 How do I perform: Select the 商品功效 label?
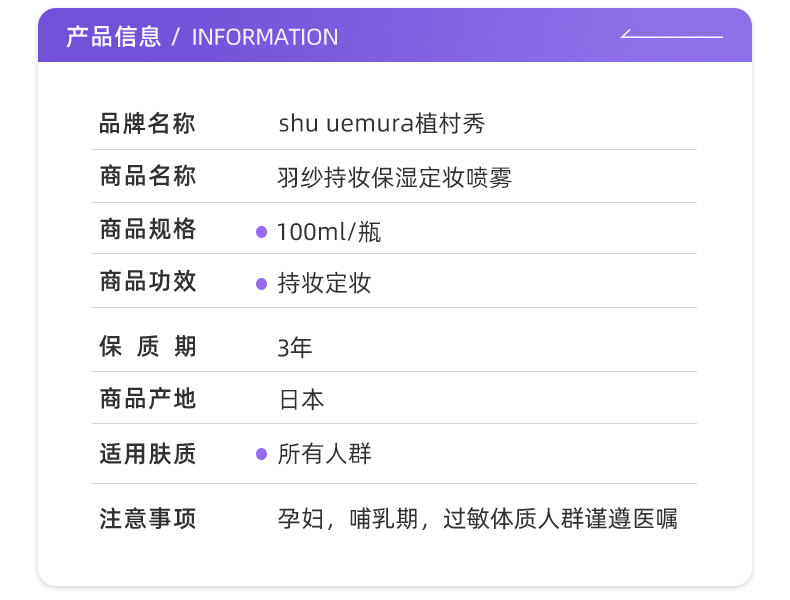click(x=148, y=282)
